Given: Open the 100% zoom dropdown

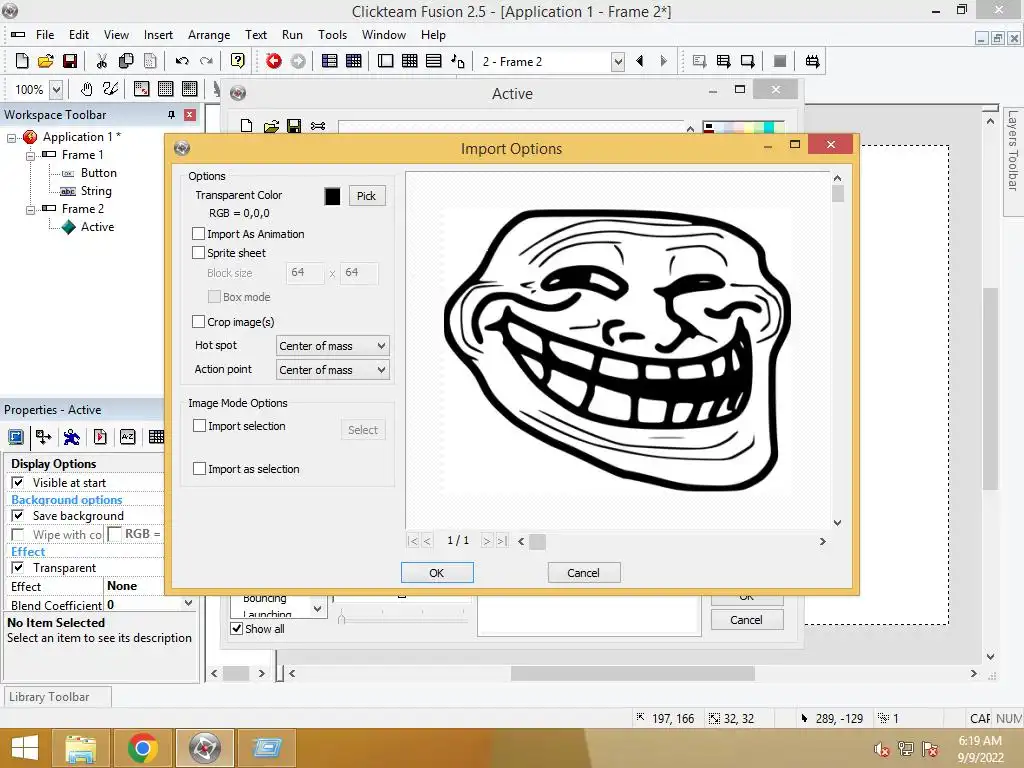Looking at the screenshot, I should (56, 89).
